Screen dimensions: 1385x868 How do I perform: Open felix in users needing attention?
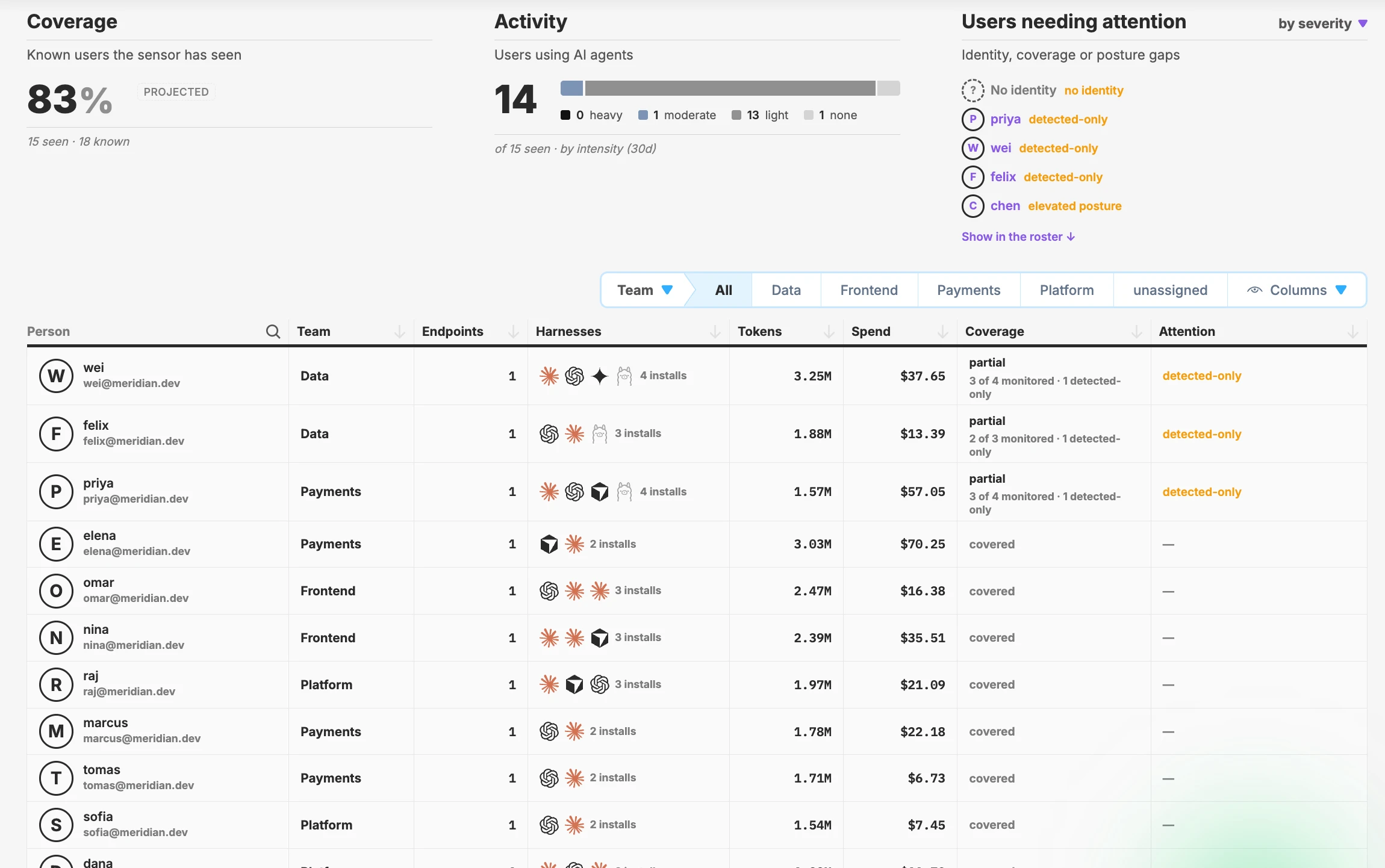pyautogui.click(x=1003, y=177)
